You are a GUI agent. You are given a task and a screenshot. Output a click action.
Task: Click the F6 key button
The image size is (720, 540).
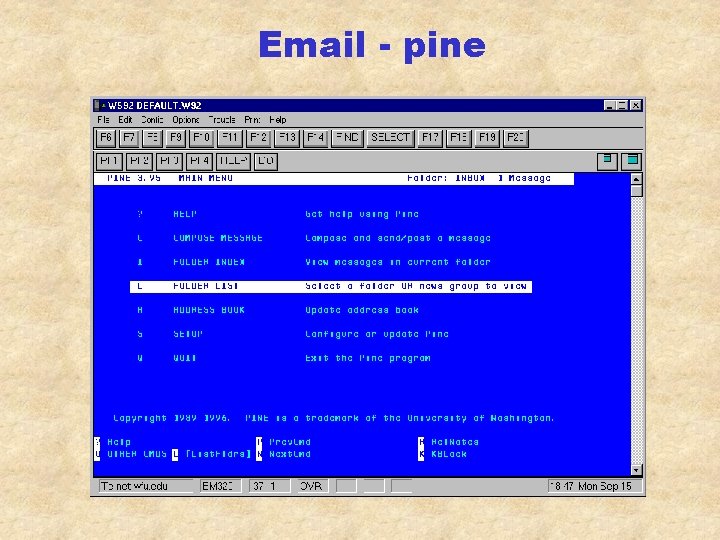pos(106,138)
